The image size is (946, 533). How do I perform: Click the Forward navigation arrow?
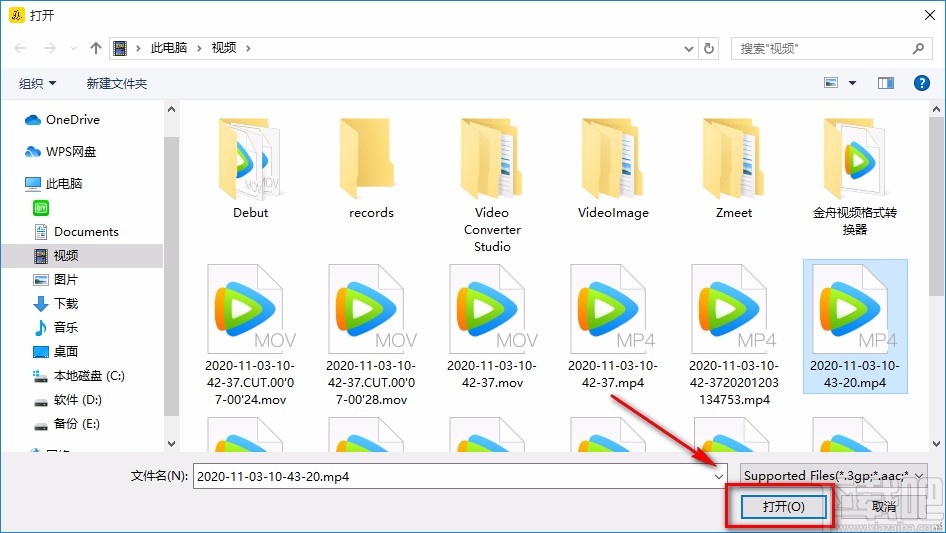coord(49,48)
